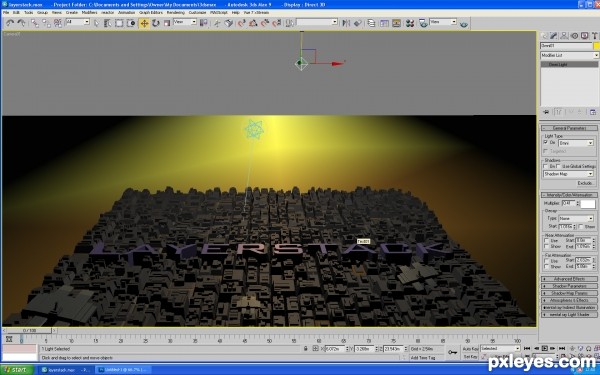This screenshot has width=600, height=375.
Task: Toggle the light On checkbox in Light Type
Action: (x=546, y=142)
